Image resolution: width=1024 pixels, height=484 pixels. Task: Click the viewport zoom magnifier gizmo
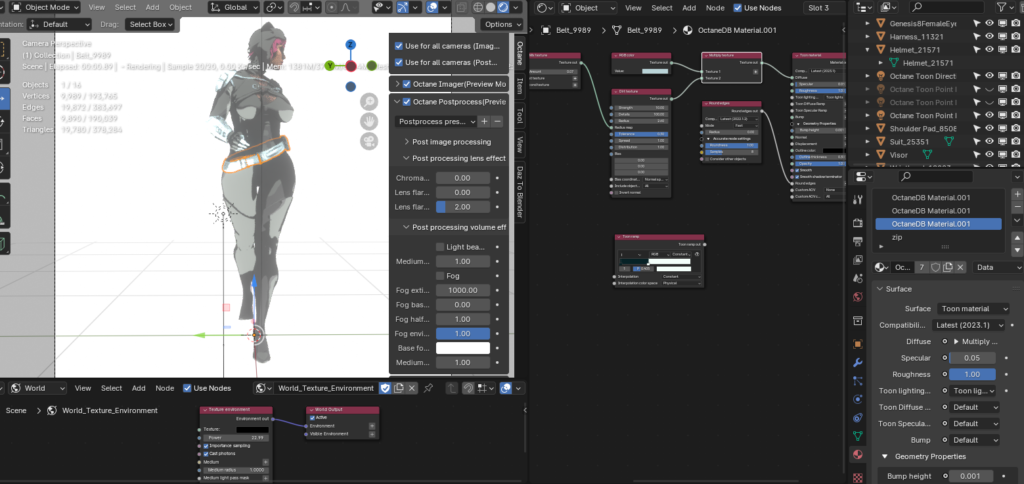[x=370, y=100]
